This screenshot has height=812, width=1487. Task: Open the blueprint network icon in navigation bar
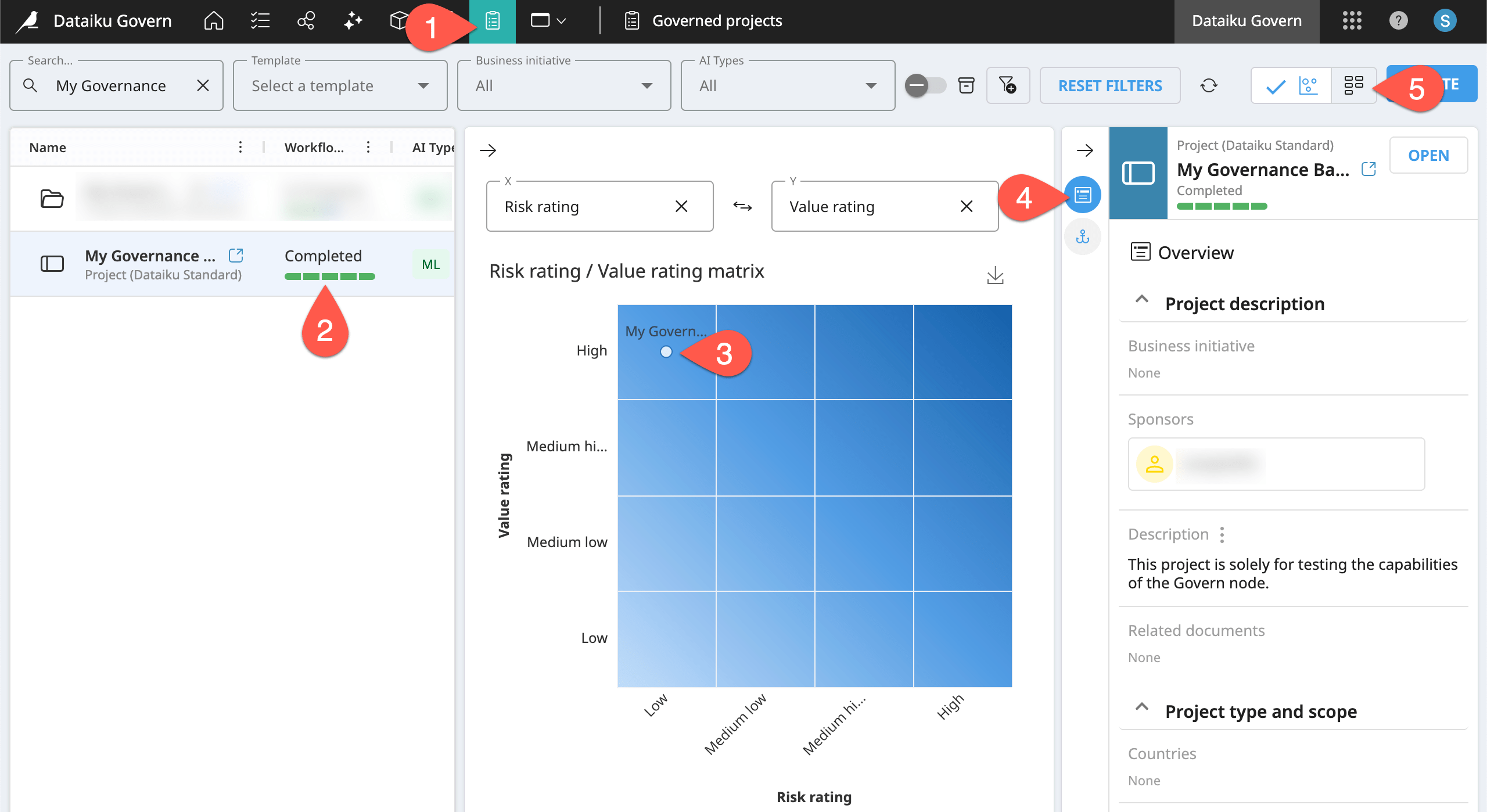(306, 21)
